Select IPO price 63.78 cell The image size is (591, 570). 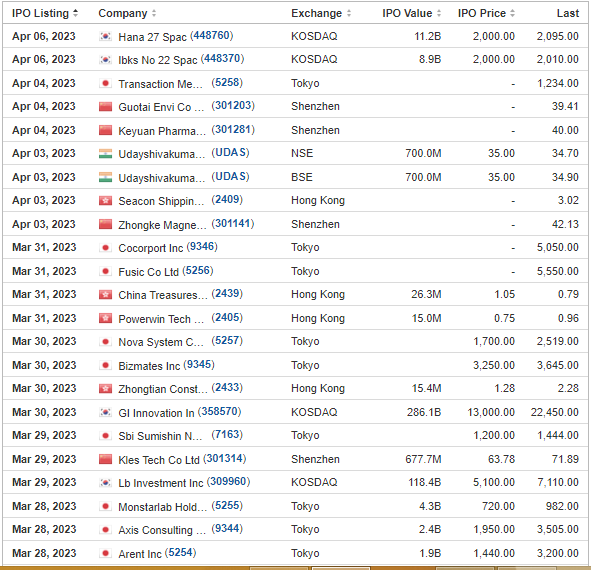point(501,459)
